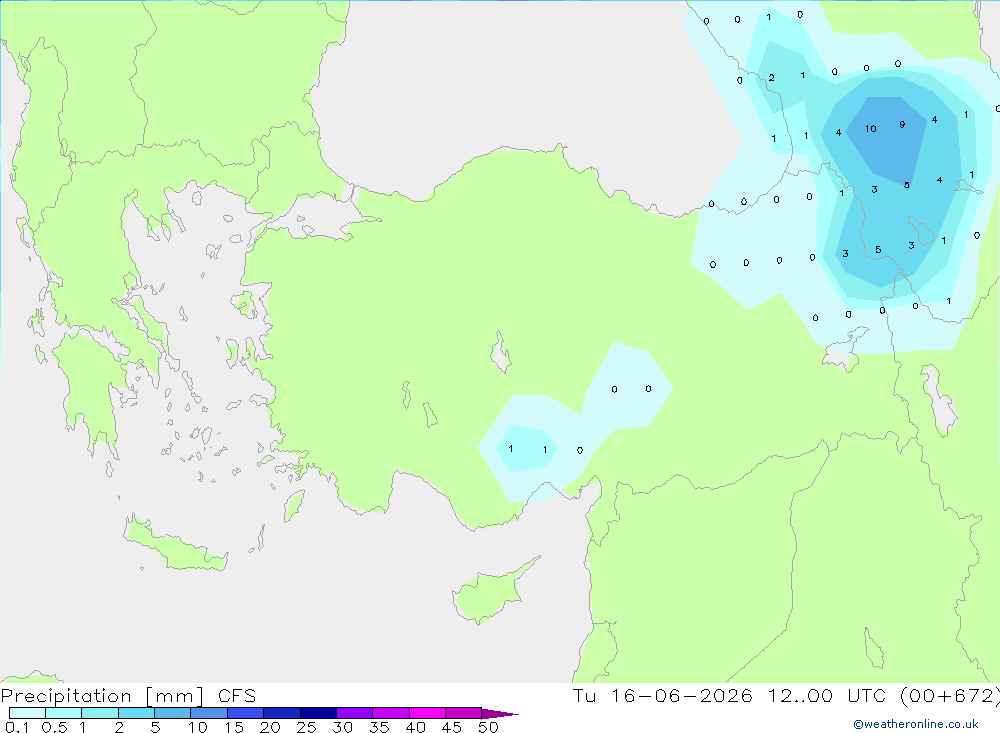Click the 5 to 10 legend color
Screen dimensions: 1000x733
point(173,713)
